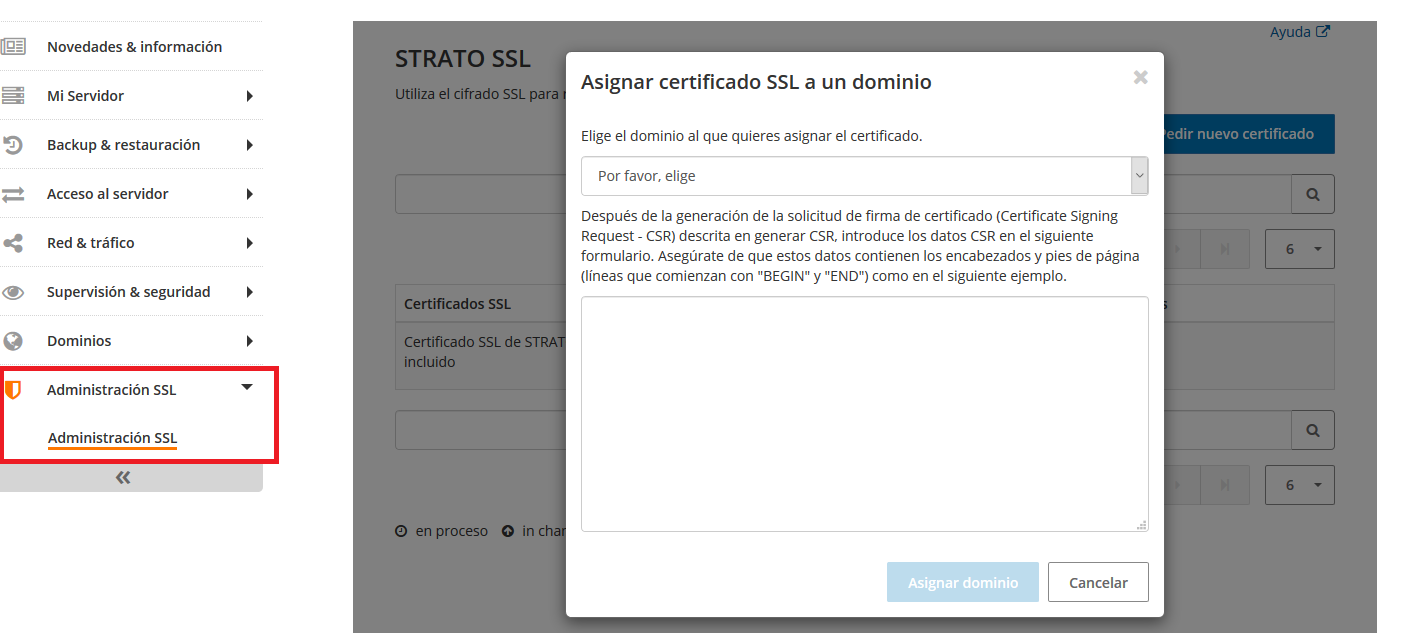Select the Novedades & información sidebar icon
The image size is (1401, 633).
14,46
